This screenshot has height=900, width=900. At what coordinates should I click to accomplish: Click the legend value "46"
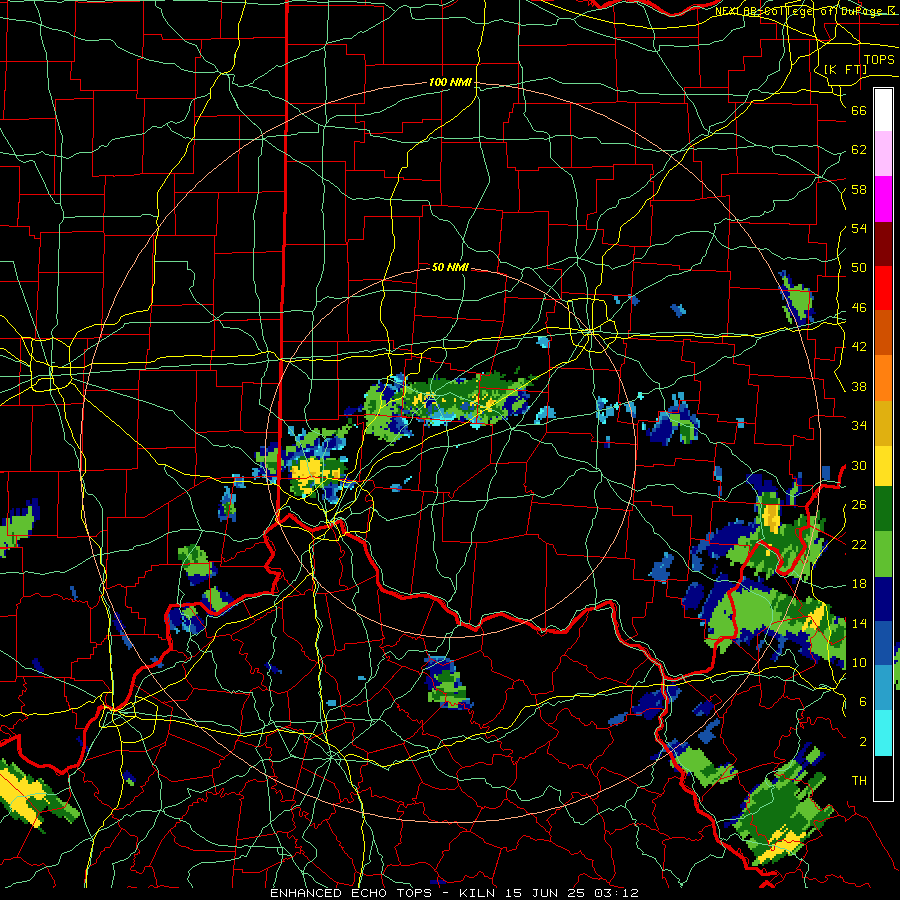(859, 308)
